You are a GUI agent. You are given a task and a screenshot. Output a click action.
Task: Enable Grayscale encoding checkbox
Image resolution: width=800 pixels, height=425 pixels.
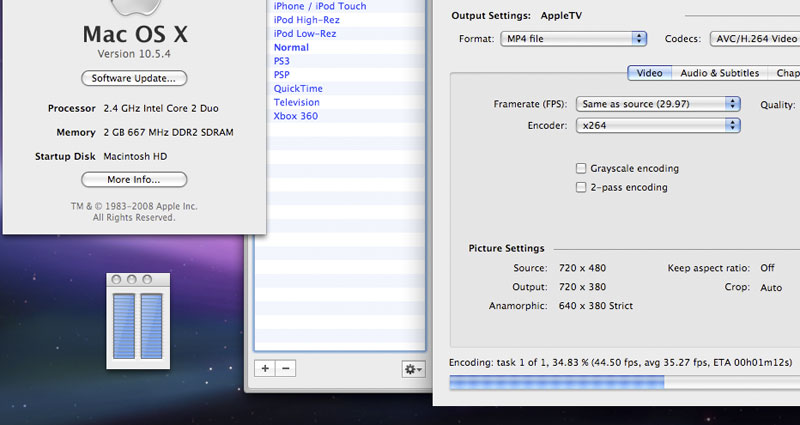(x=581, y=168)
